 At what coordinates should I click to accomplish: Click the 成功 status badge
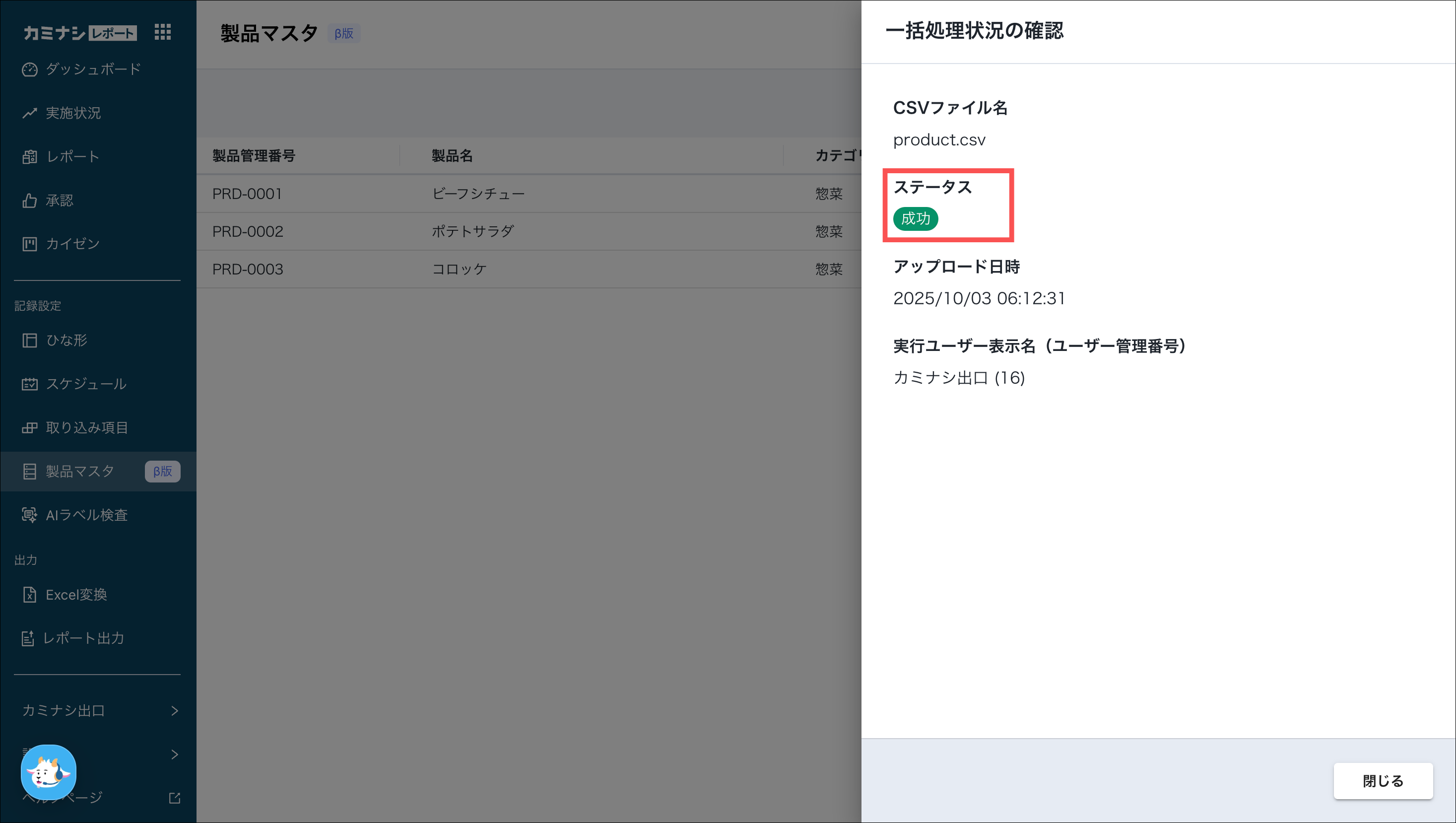coord(915,219)
